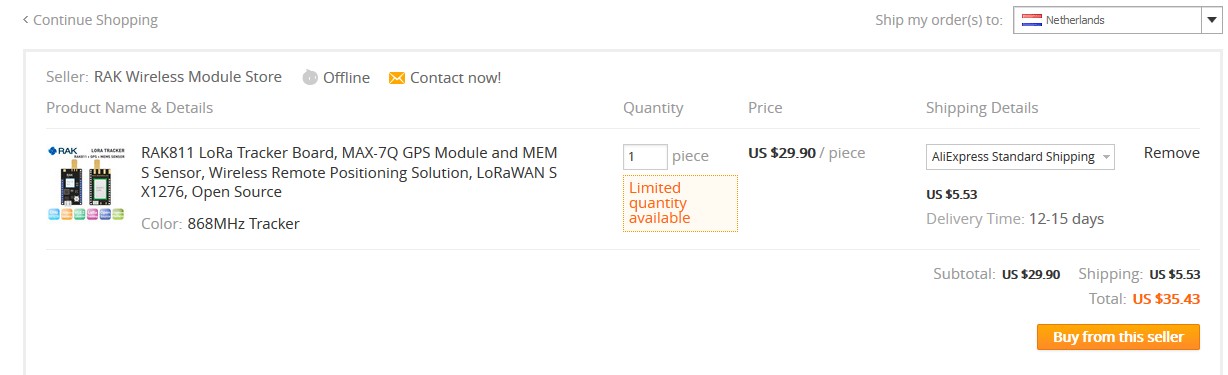Click the Offline status icon

click(310, 78)
